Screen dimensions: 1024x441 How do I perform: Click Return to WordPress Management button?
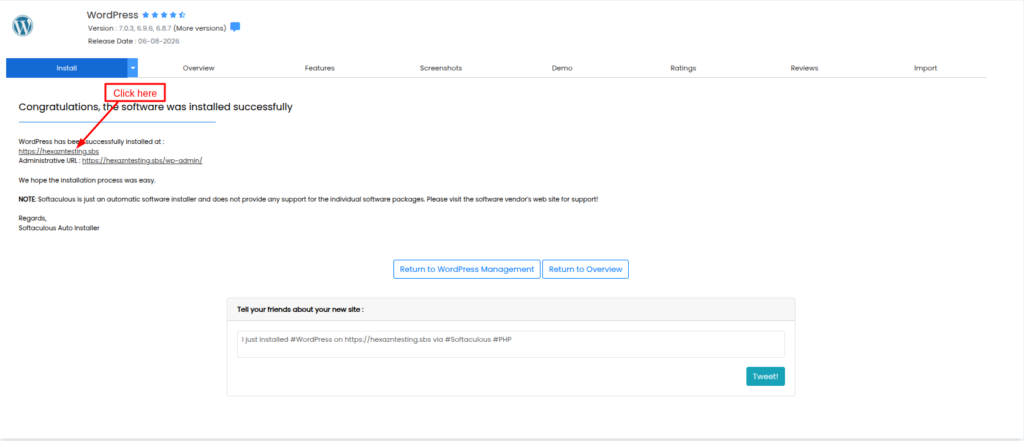(467, 269)
